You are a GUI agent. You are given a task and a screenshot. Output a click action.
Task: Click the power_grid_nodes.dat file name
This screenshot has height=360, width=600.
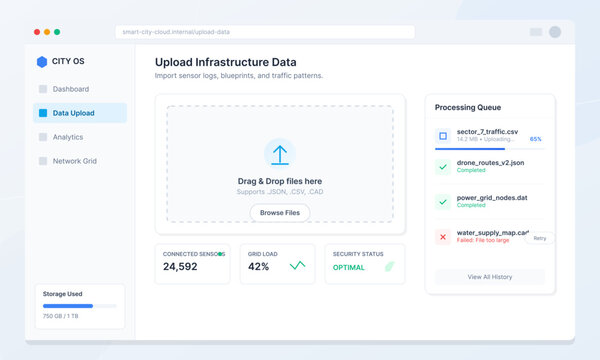[x=492, y=198]
